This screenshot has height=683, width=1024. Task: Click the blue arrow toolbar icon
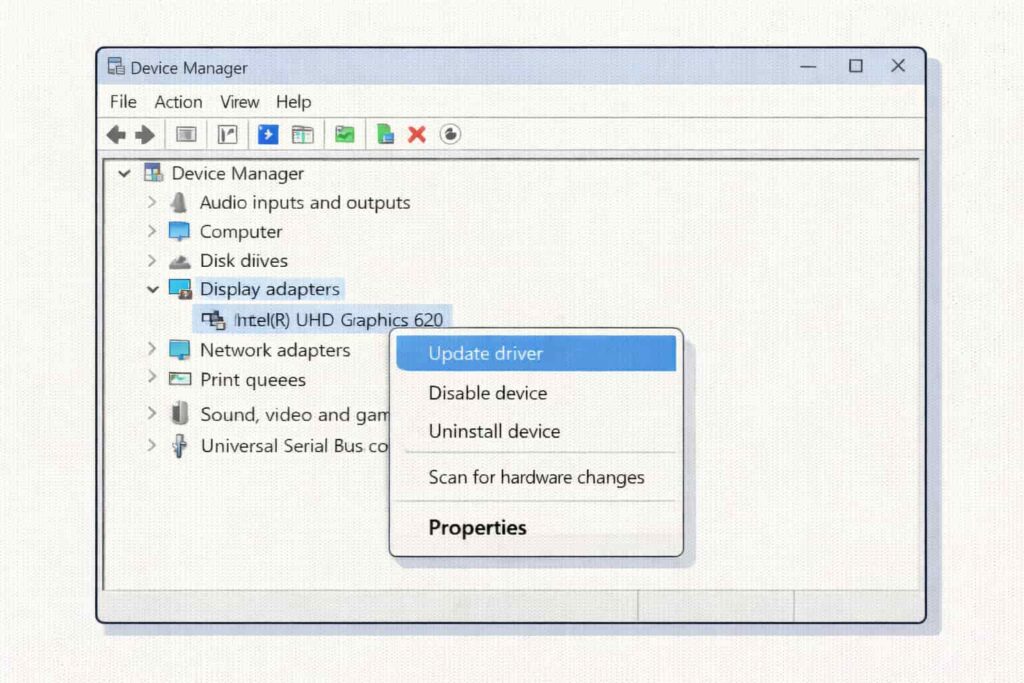[x=268, y=134]
